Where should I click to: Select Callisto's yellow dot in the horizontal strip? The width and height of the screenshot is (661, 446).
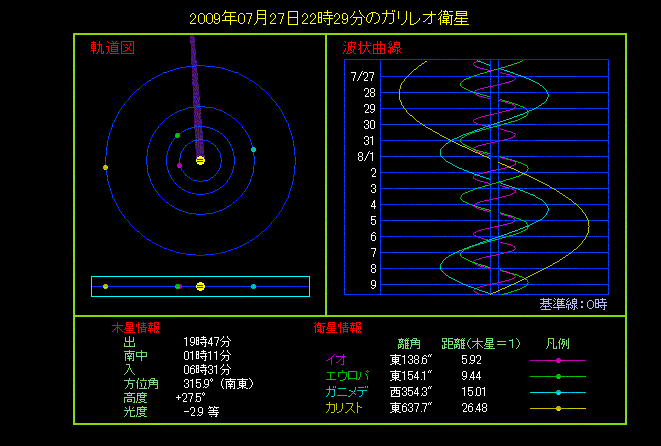(x=105, y=286)
